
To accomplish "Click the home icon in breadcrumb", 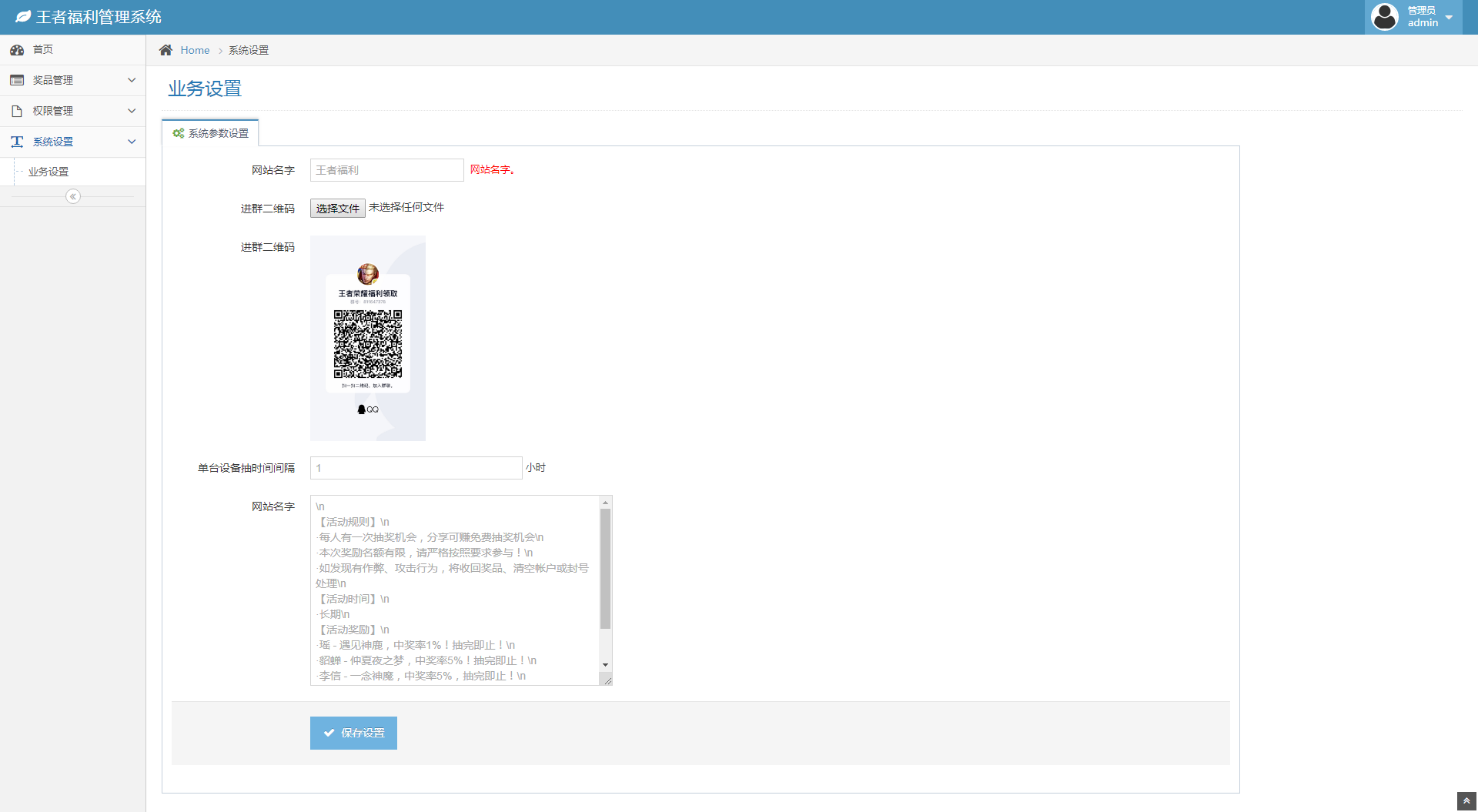I will 166,50.
